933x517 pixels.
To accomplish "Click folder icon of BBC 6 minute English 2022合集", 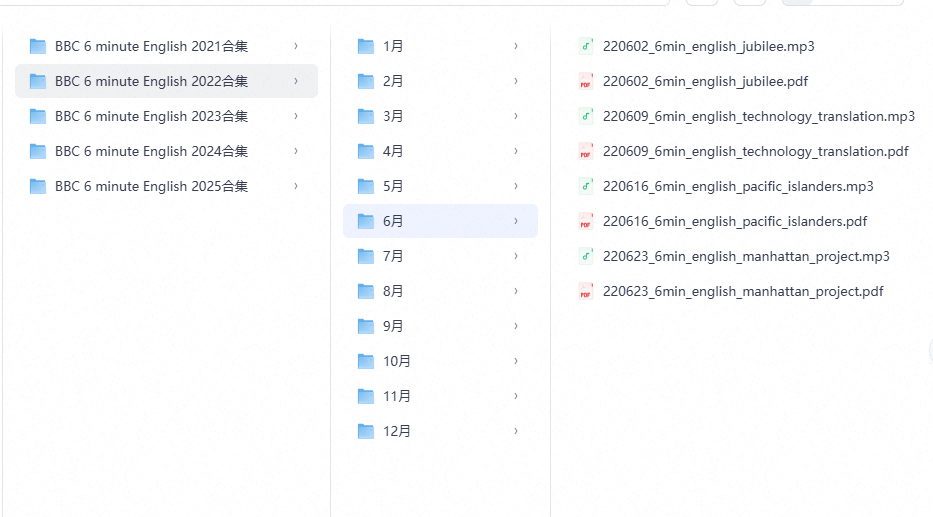I will [37, 82].
